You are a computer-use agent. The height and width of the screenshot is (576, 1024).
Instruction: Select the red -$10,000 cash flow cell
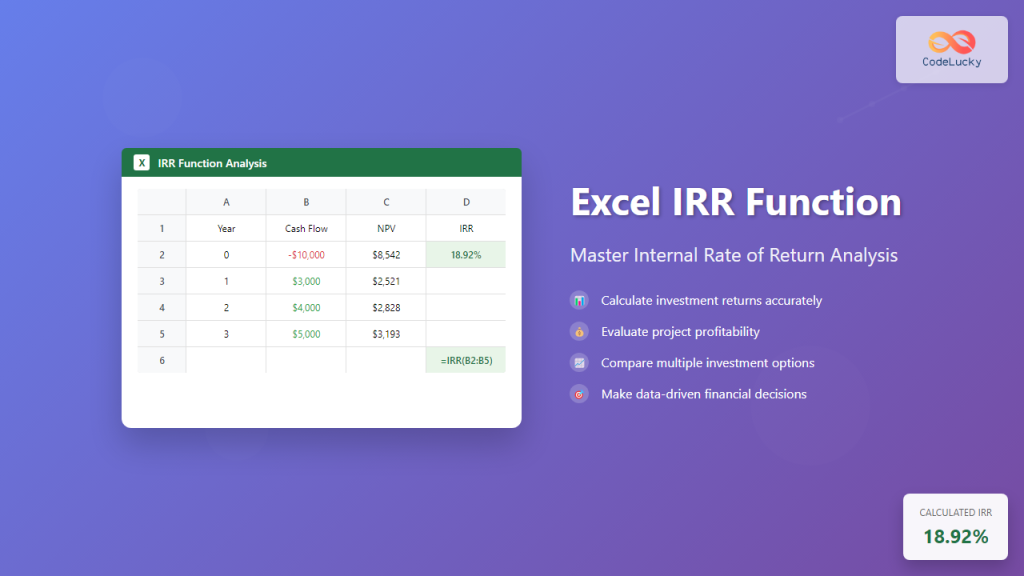pyautogui.click(x=305, y=254)
